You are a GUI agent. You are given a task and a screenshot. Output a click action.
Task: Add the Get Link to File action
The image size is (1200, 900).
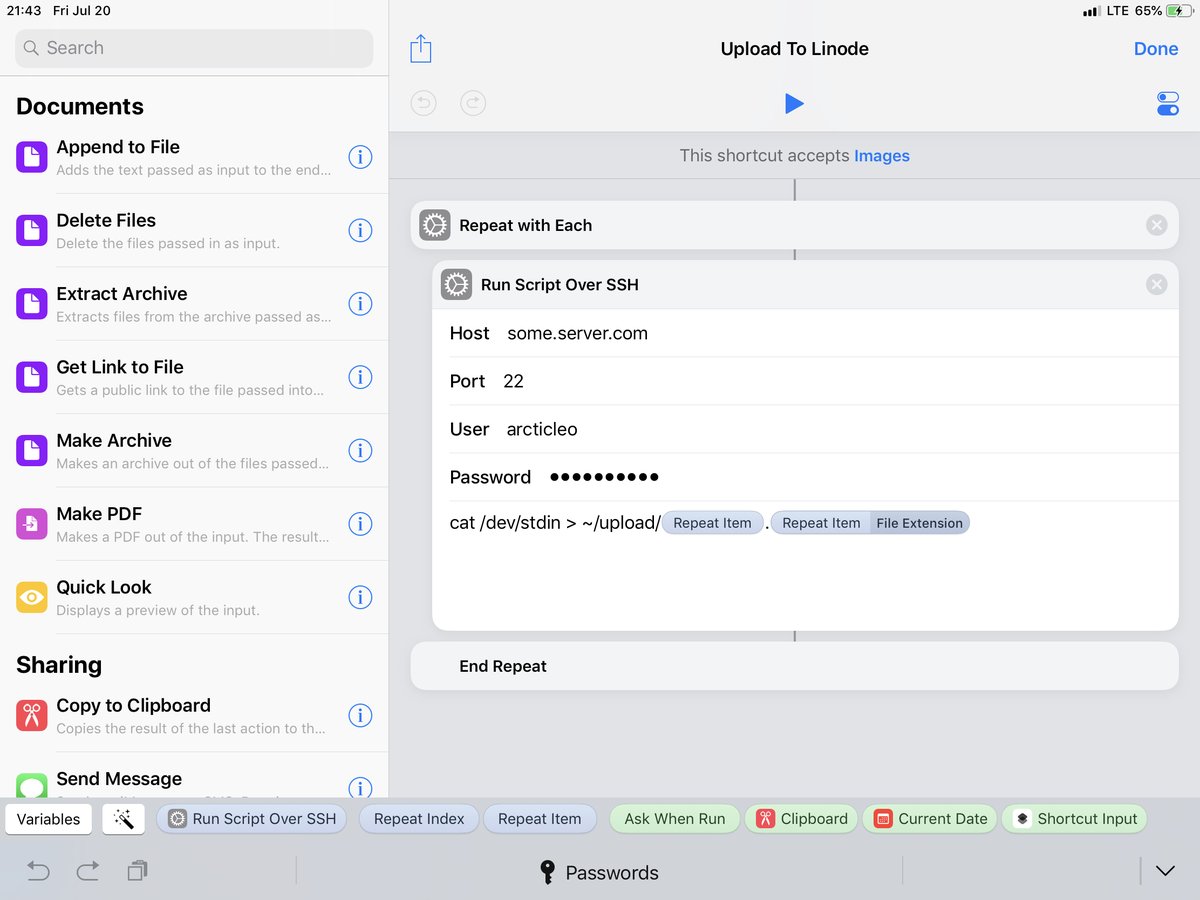194,377
